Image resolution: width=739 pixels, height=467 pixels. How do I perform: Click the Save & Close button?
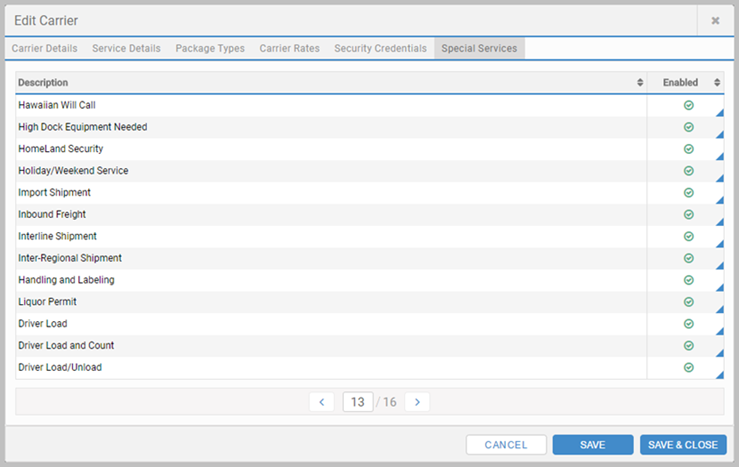683,445
